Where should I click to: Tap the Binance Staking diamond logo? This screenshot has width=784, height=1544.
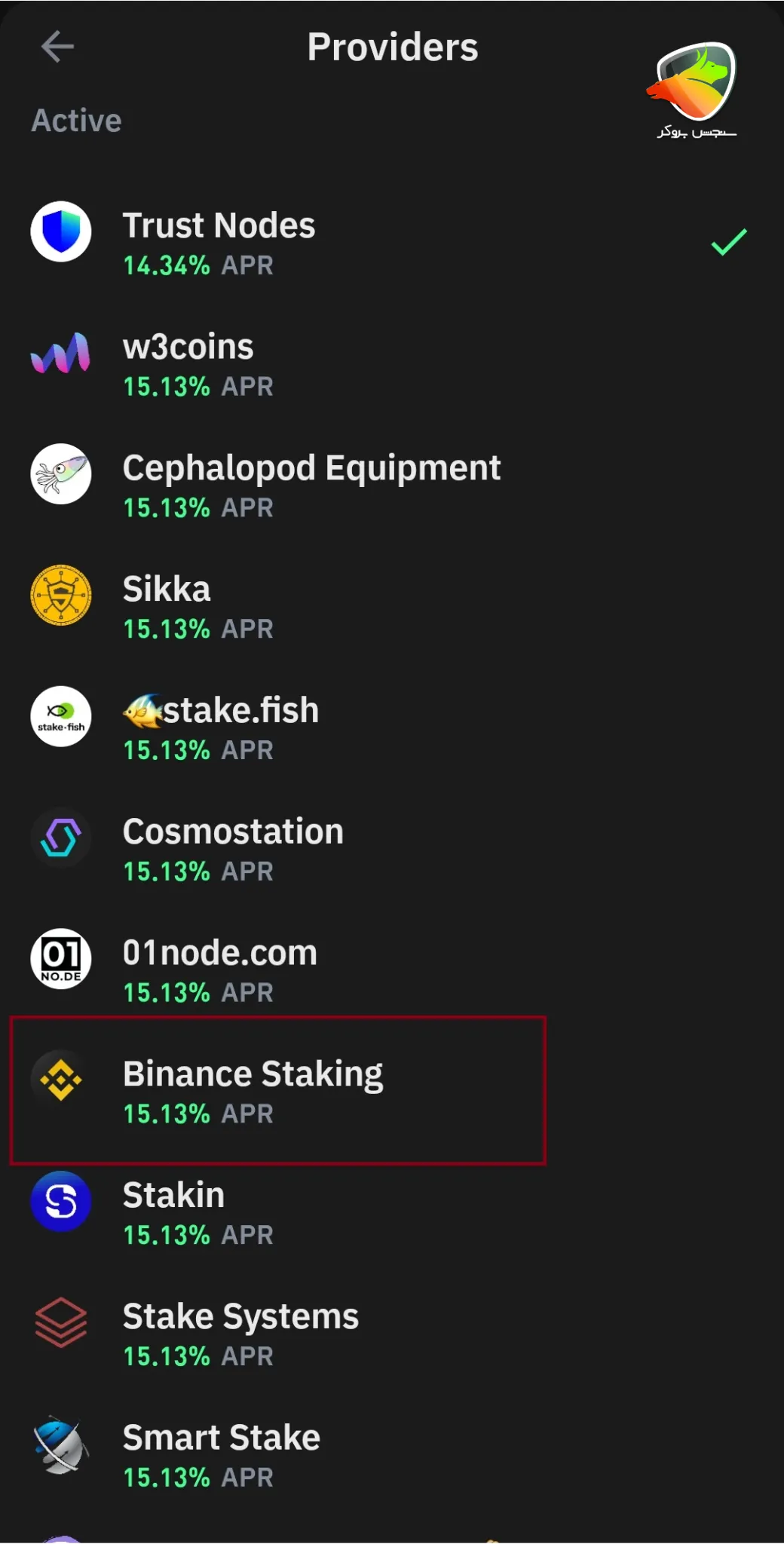tap(61, 1080)
